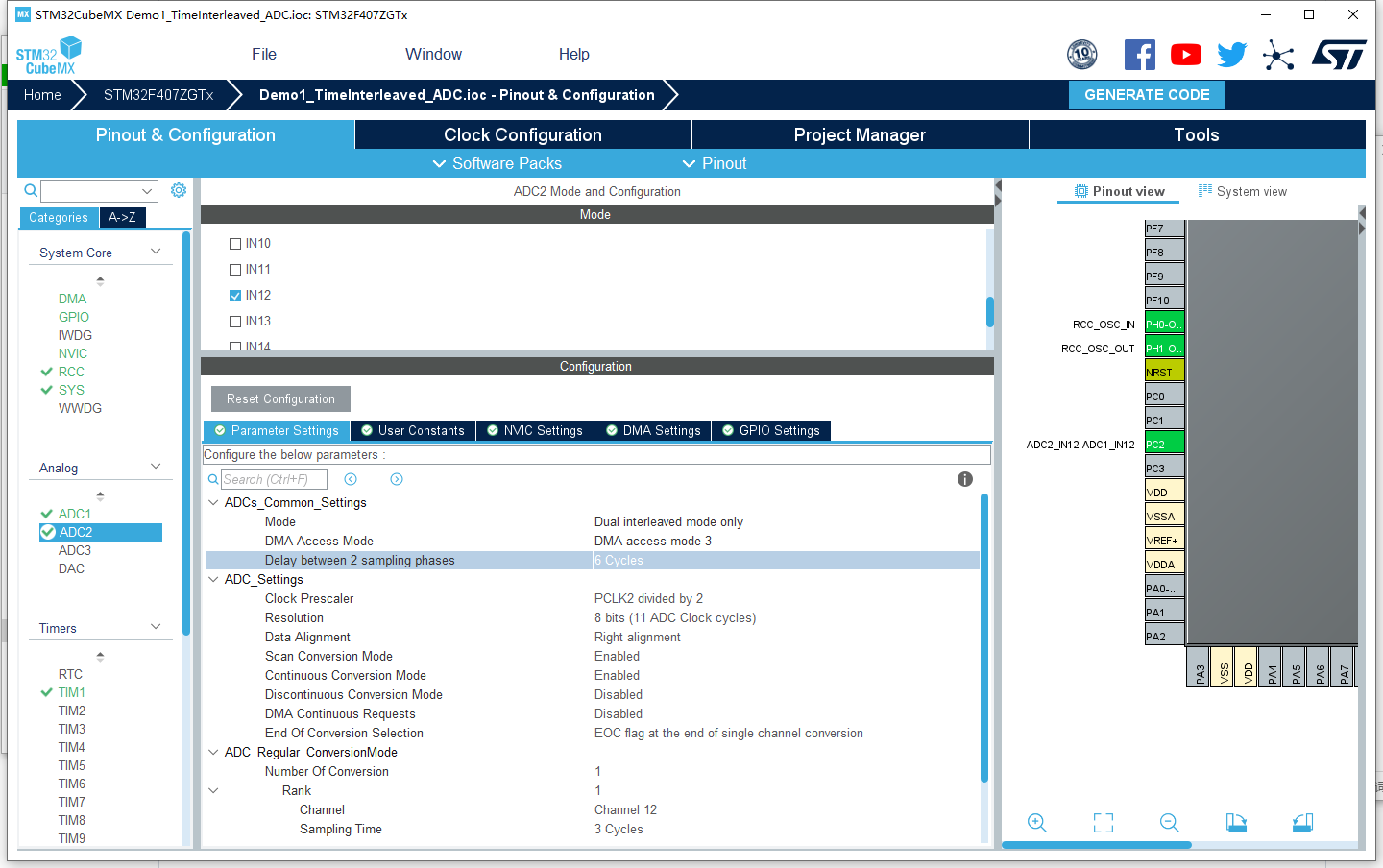
Task: Rotate the chip view counterclockwise
Action: click(x=1302, y=823)
